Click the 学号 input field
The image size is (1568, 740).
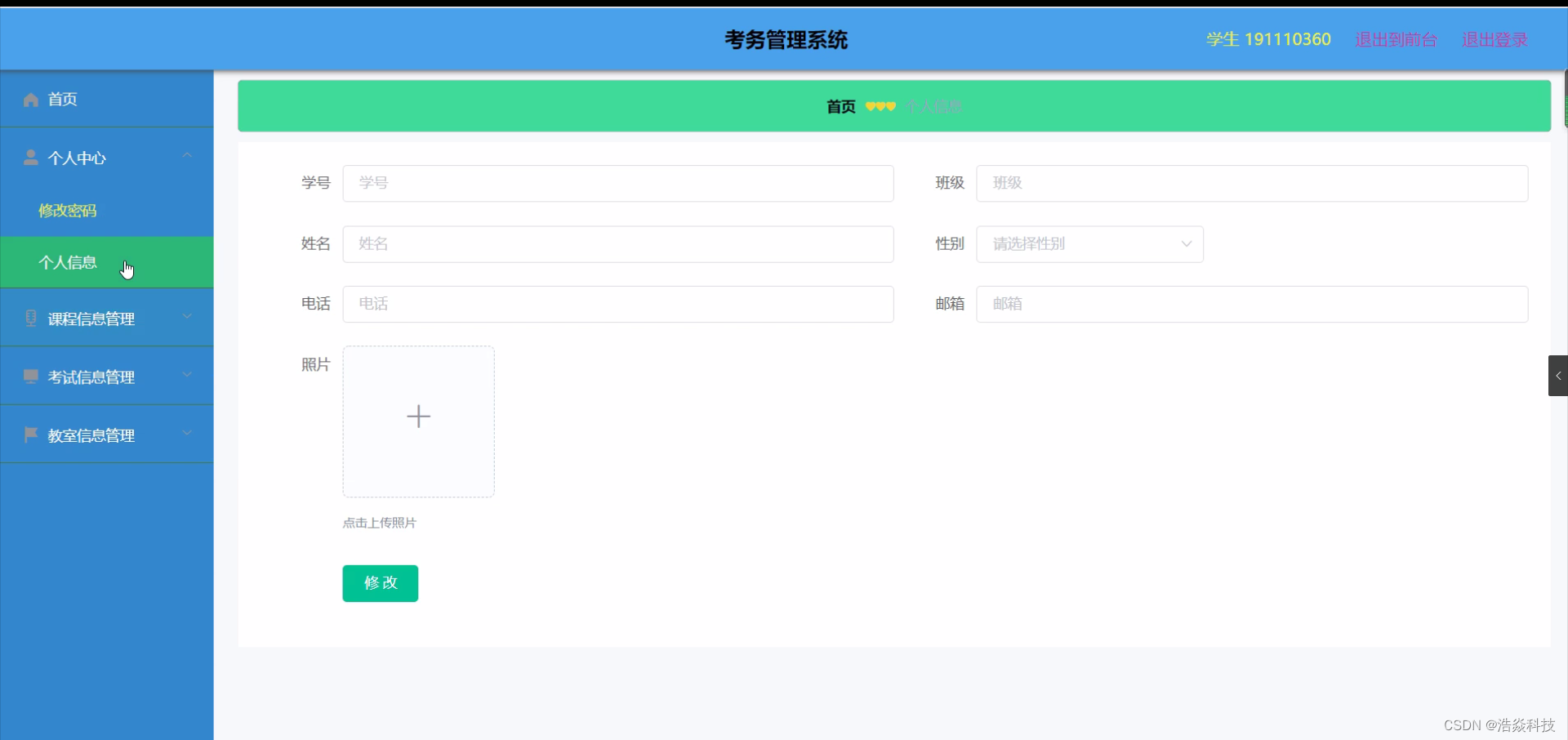(x=618, y=183)
